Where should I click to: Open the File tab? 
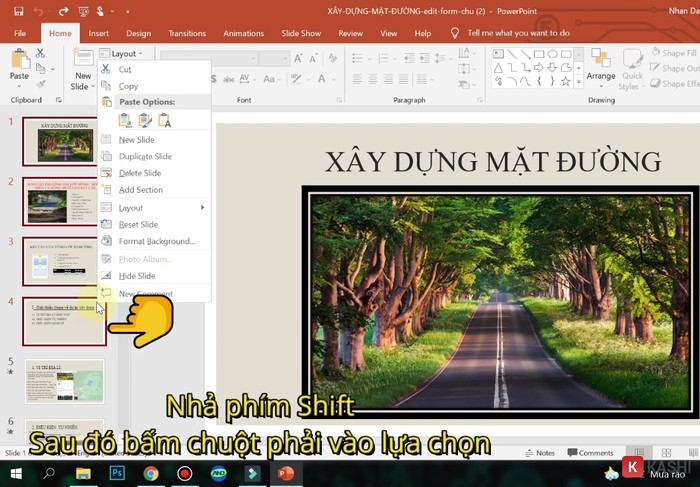click(x=20, y=33)
